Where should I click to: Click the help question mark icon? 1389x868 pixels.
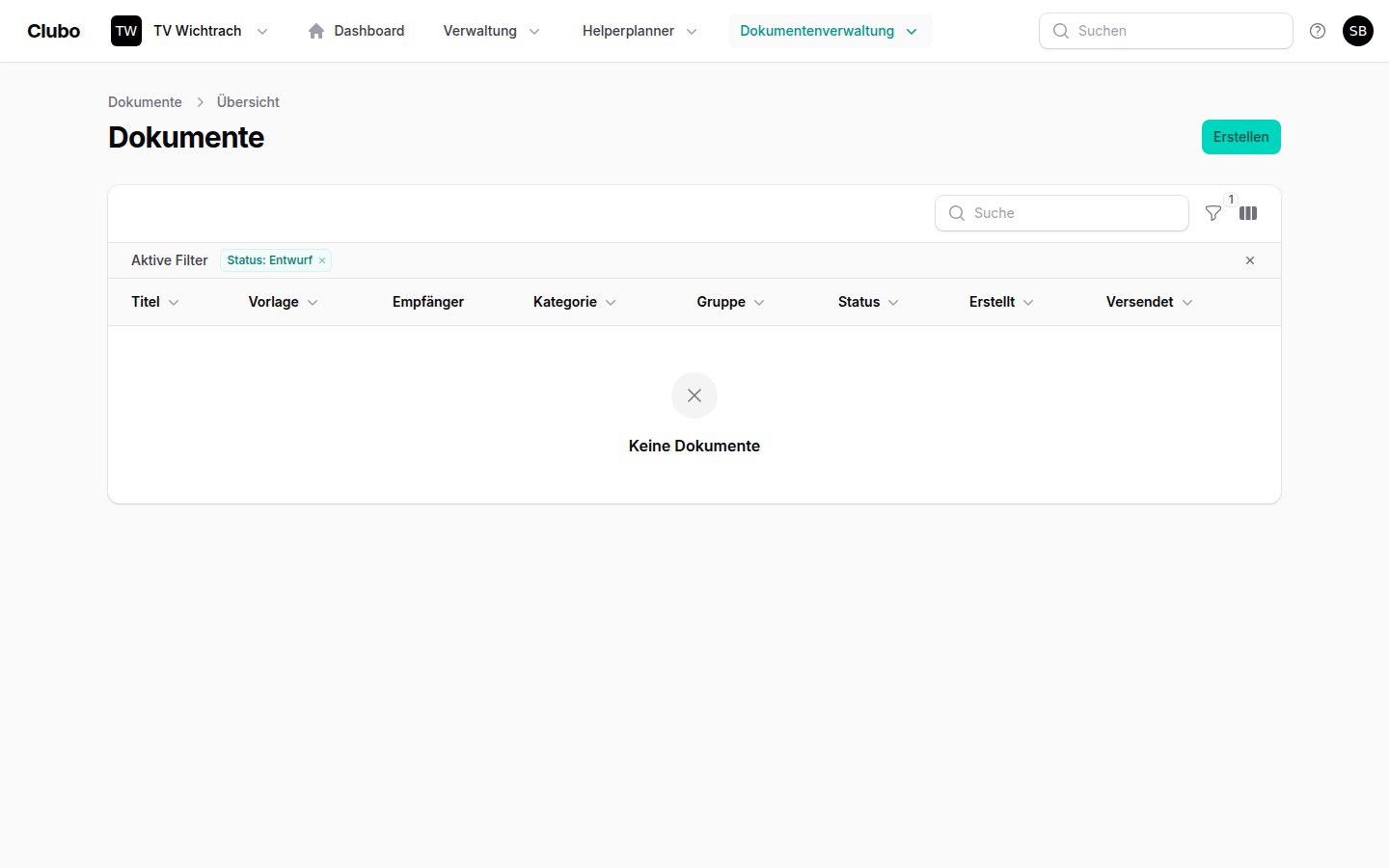click(1318, 31)
